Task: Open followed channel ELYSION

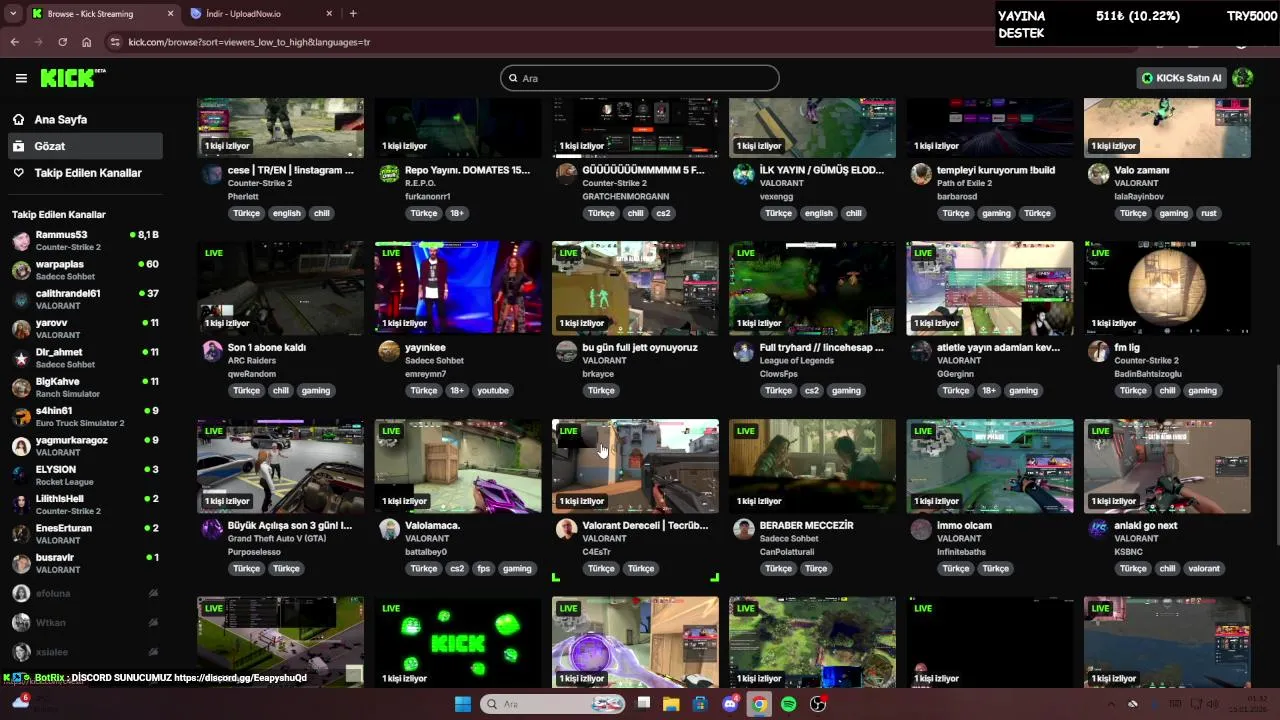Action: point(85,475)
